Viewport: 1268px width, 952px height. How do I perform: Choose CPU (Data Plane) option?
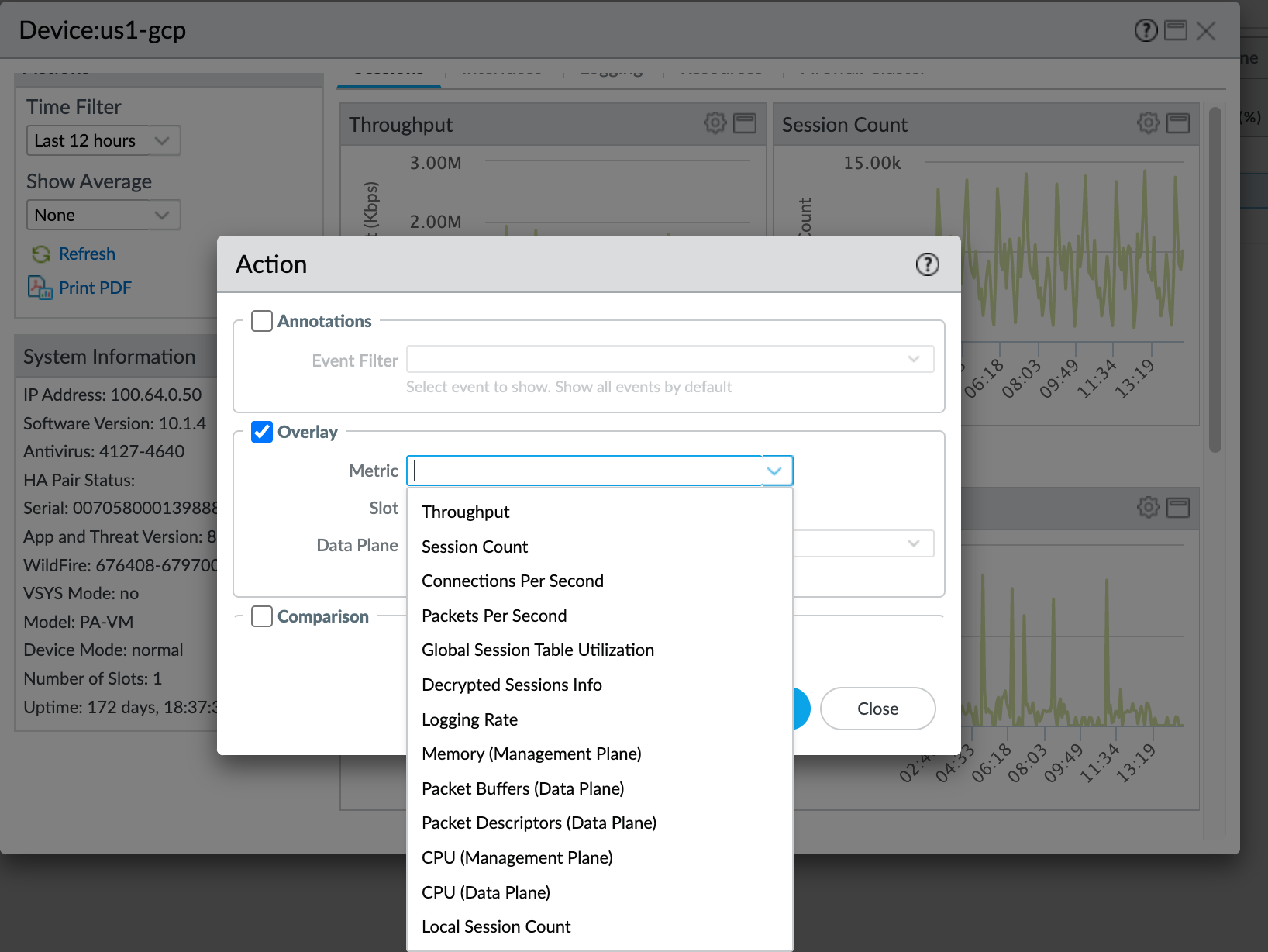point(486,892)
